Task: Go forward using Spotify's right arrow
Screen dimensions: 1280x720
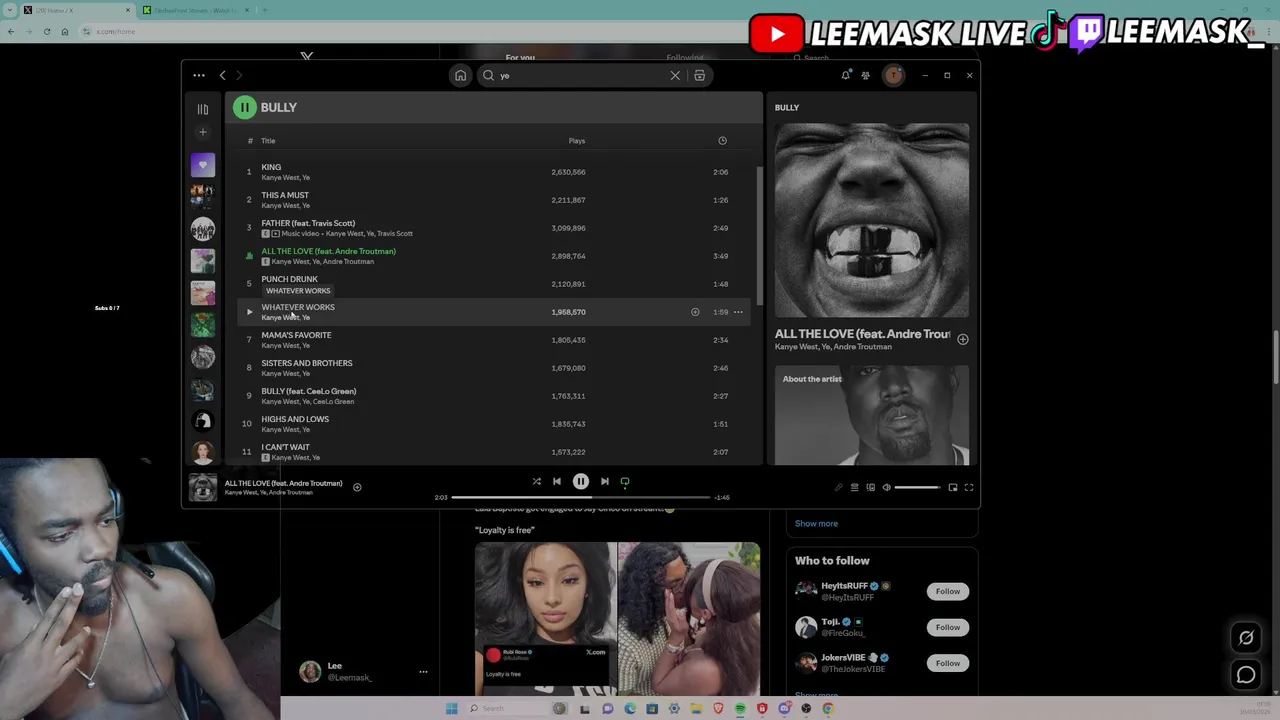Action: point(239,75)
